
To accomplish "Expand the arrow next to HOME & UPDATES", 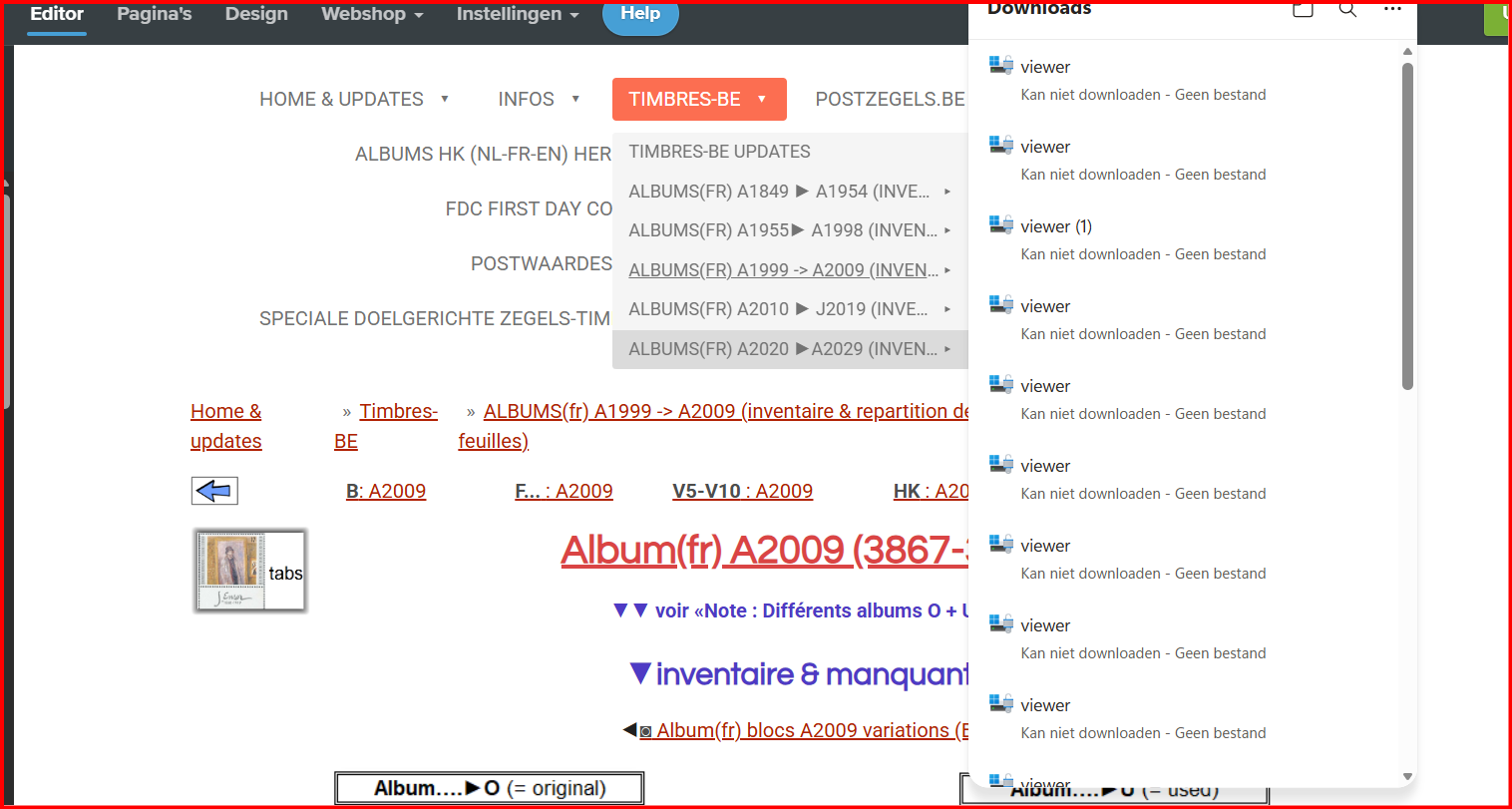I will tap(445, 99).
